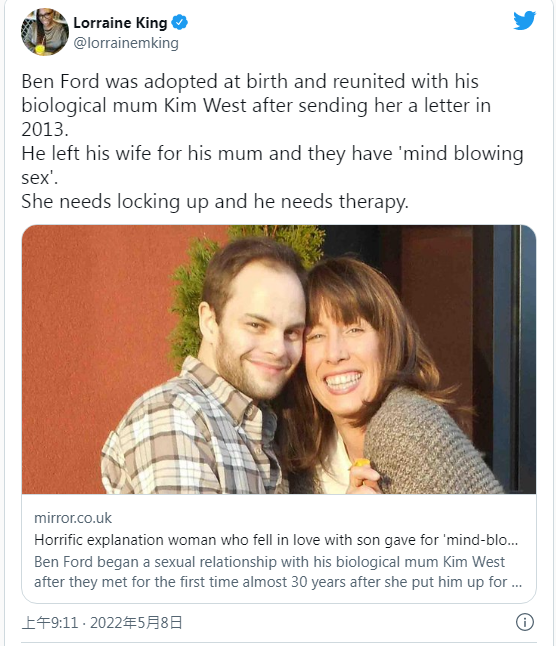Click the 'Ben Ford began a sexual relationship' description

coord(278,572)
